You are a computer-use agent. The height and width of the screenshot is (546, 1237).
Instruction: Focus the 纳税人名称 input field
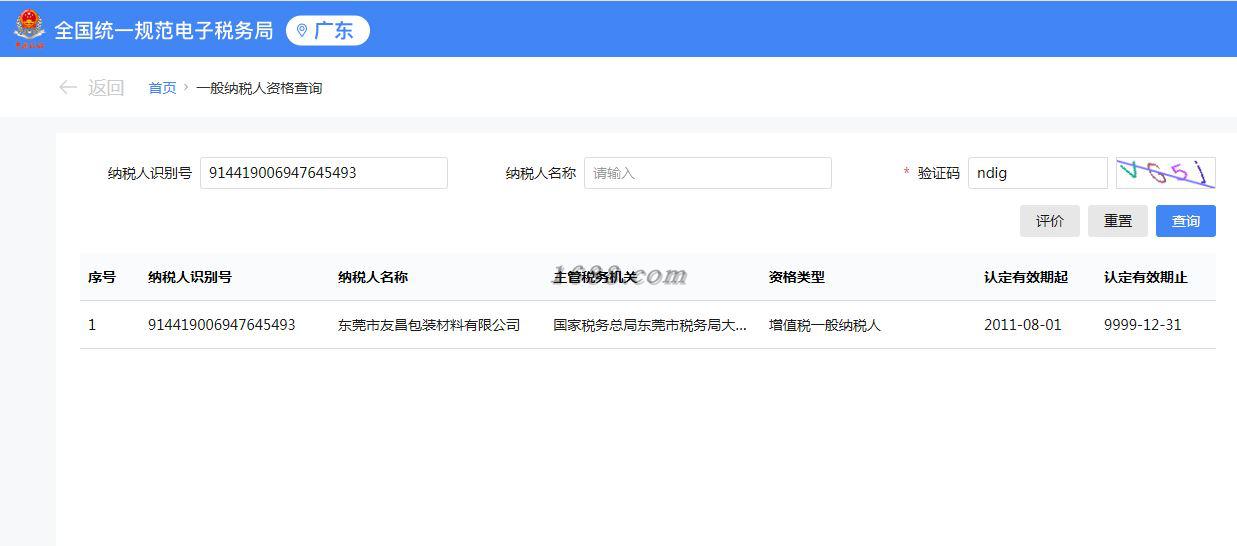coord(708,173)
